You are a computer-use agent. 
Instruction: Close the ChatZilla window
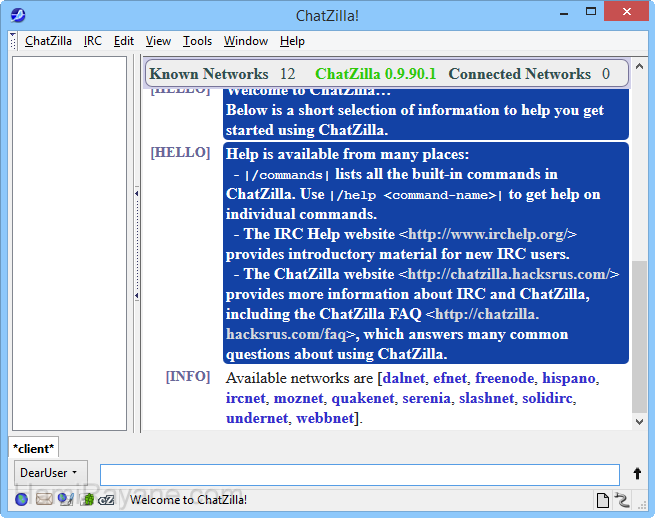click(626, 11)
